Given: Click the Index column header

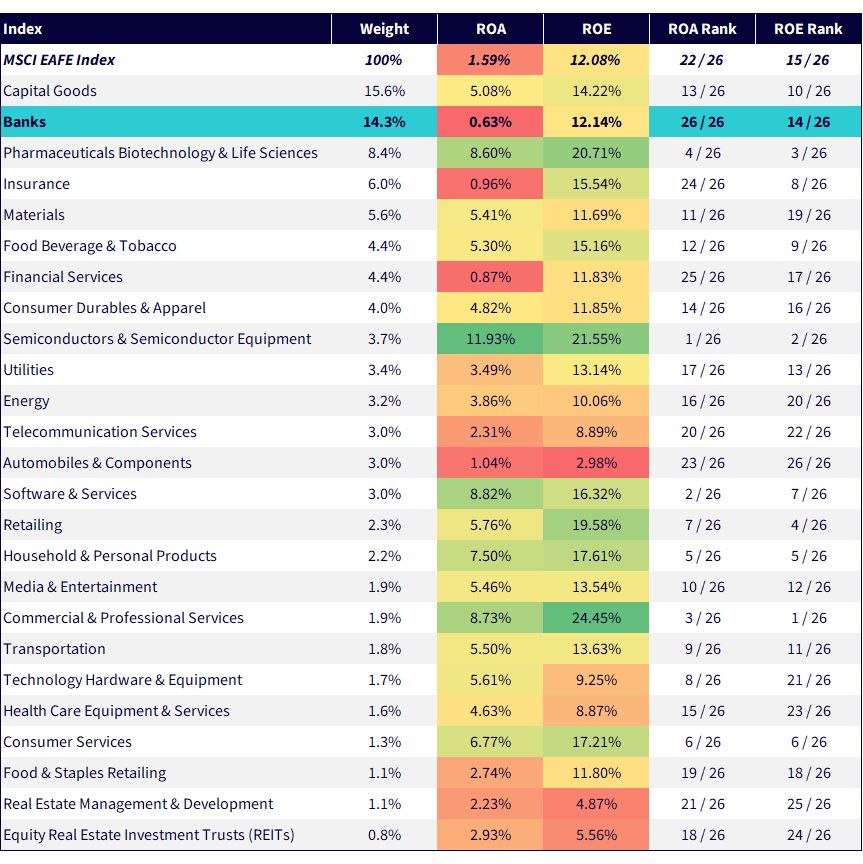Looking at the screenshot, I should (23, 29).
